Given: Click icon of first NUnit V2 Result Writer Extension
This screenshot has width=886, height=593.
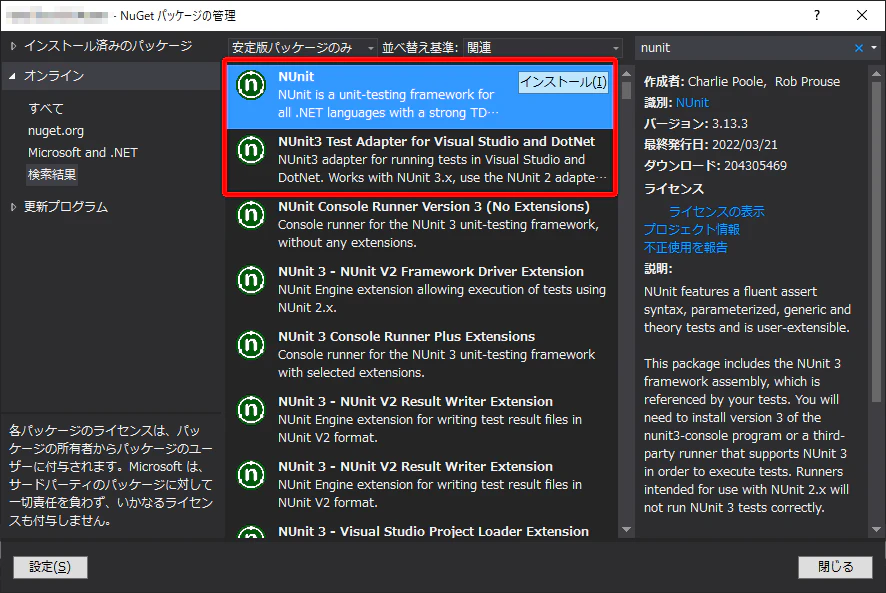Looking at the screenshot, I should (x=251, y=410).
